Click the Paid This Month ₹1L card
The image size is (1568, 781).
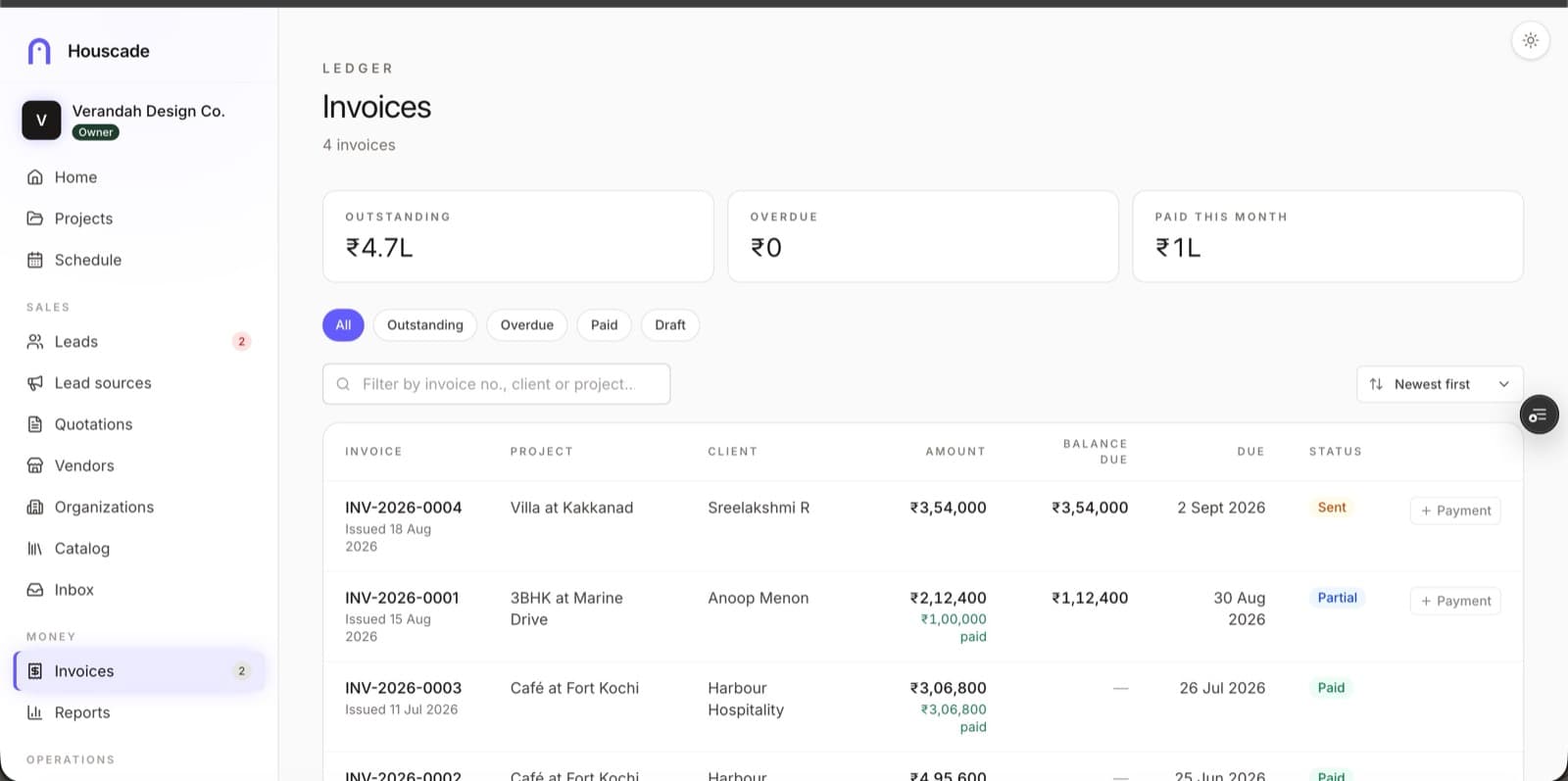coord(1328,236)
